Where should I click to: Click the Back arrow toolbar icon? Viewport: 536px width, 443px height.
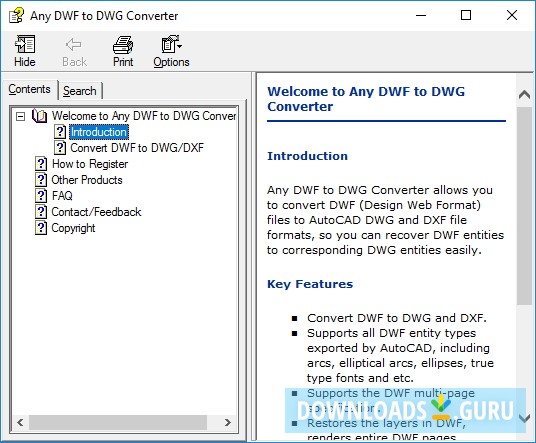tap(74, 44)
